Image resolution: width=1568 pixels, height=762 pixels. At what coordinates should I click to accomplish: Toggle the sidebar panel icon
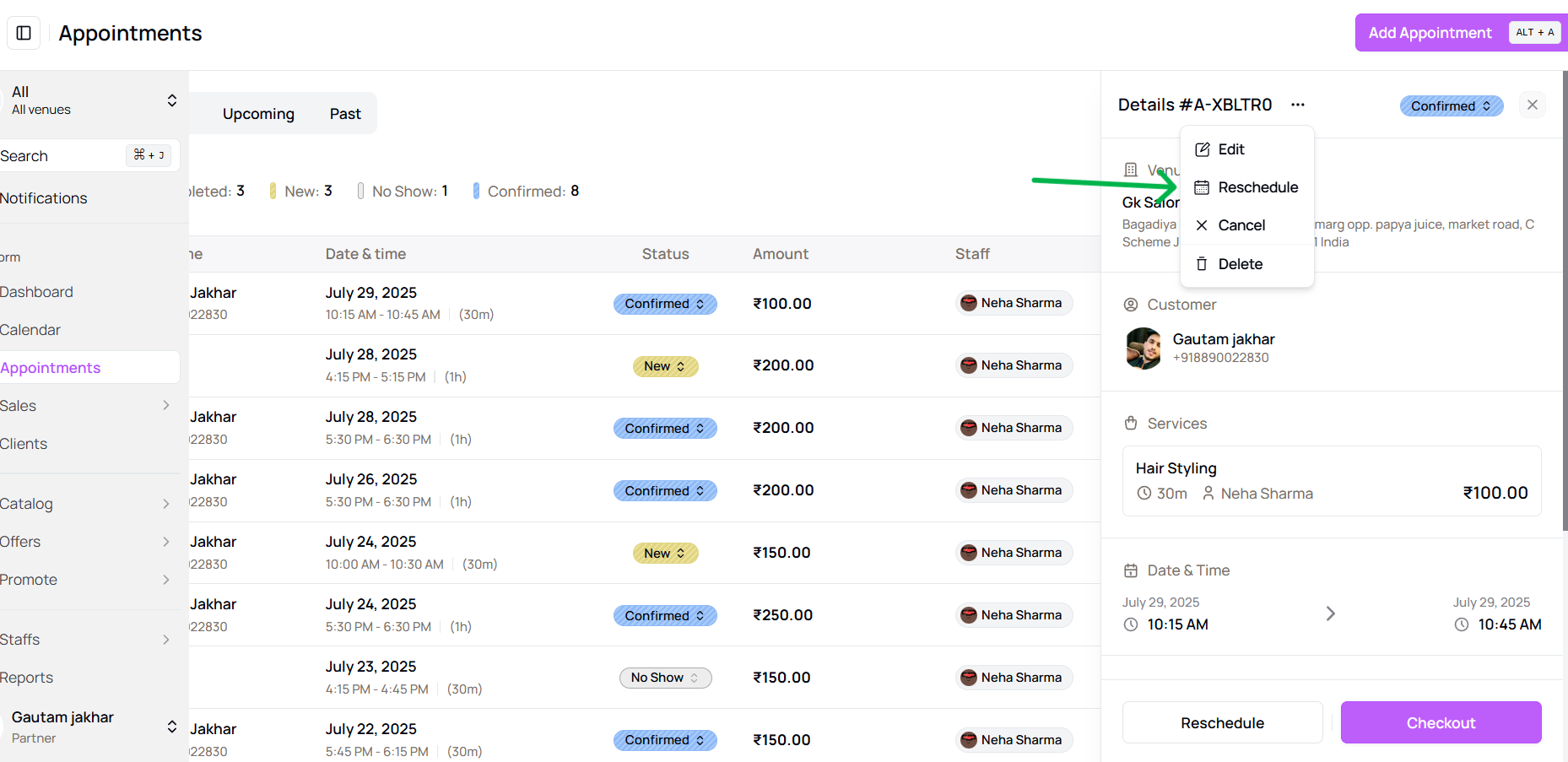(x=24, y=33)
